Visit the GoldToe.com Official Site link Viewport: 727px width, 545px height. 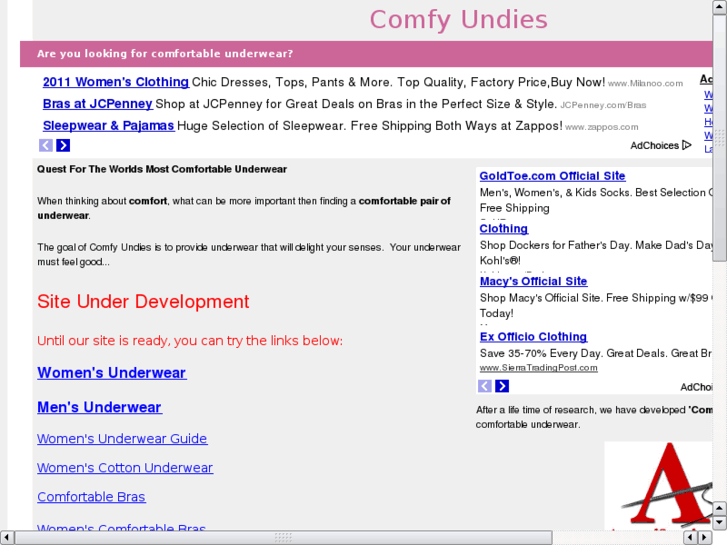coord(552,176)
